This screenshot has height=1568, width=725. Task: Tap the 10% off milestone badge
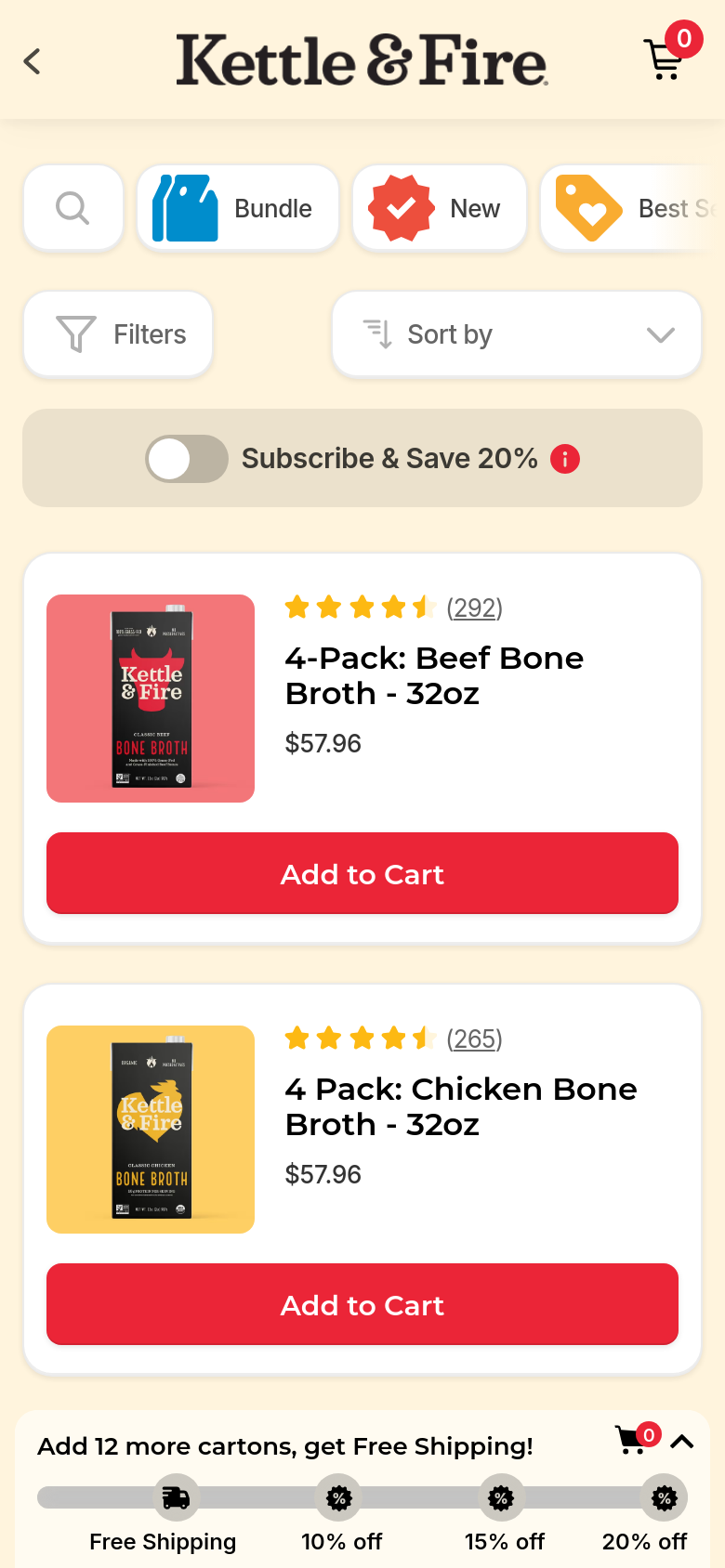click(339, 1497)
